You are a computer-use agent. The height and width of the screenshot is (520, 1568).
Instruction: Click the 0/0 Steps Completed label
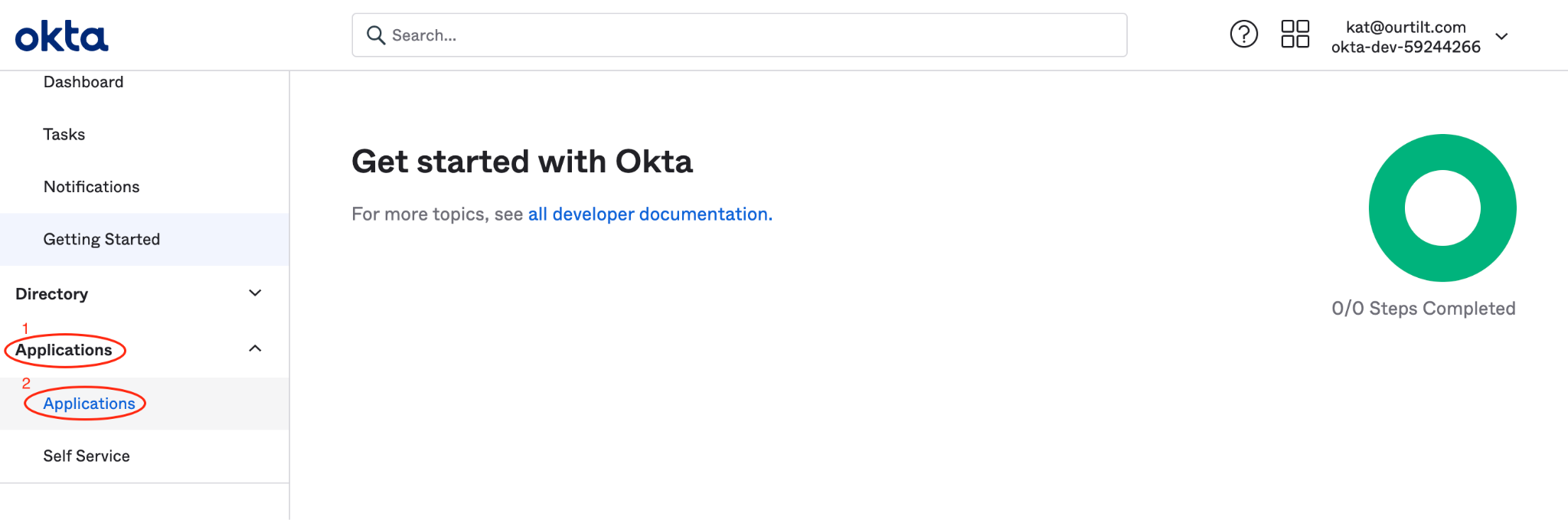(1423, 309)
